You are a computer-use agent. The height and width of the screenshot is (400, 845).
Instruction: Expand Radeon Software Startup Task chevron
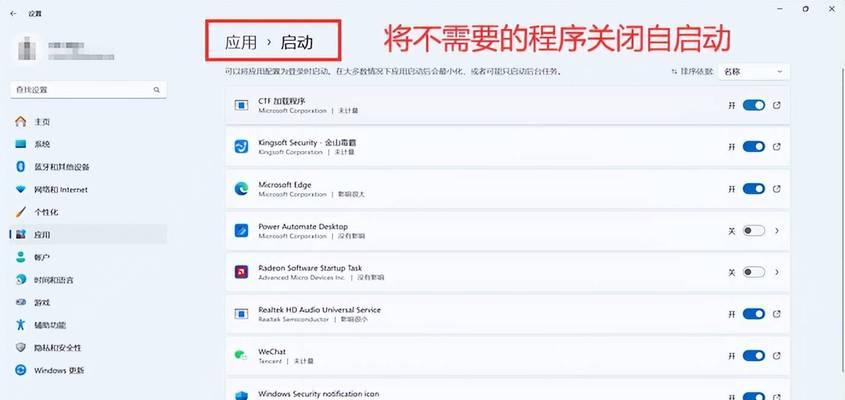tap(777, 272)
